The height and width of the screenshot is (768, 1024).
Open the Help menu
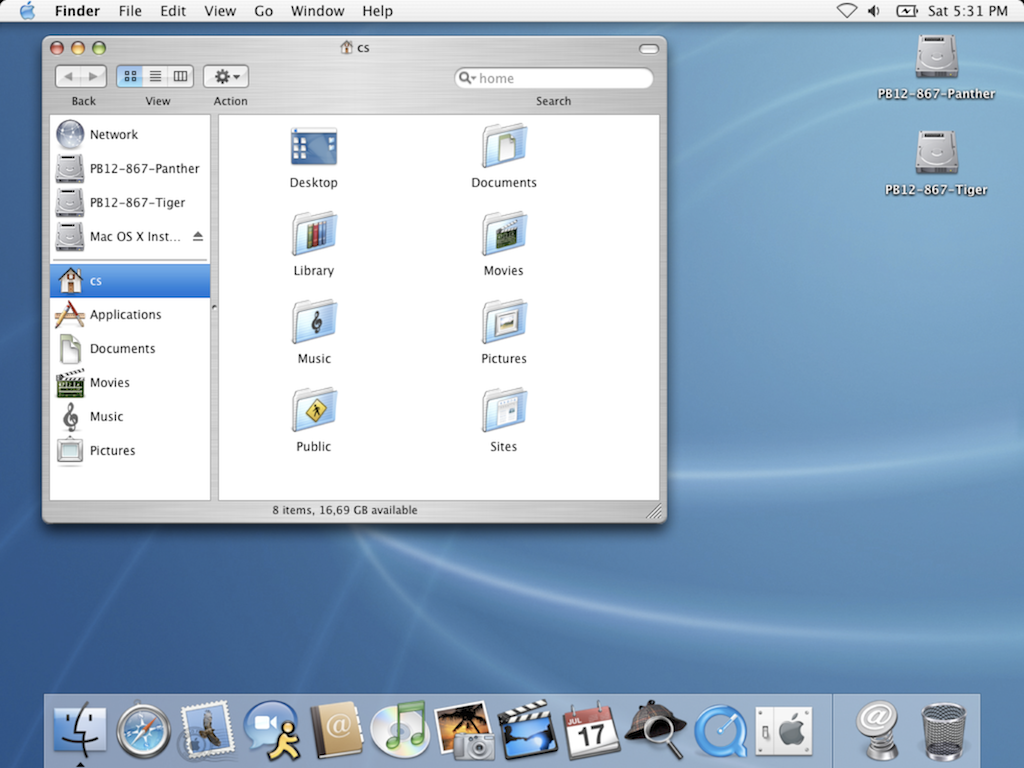(x=377, y=11)
